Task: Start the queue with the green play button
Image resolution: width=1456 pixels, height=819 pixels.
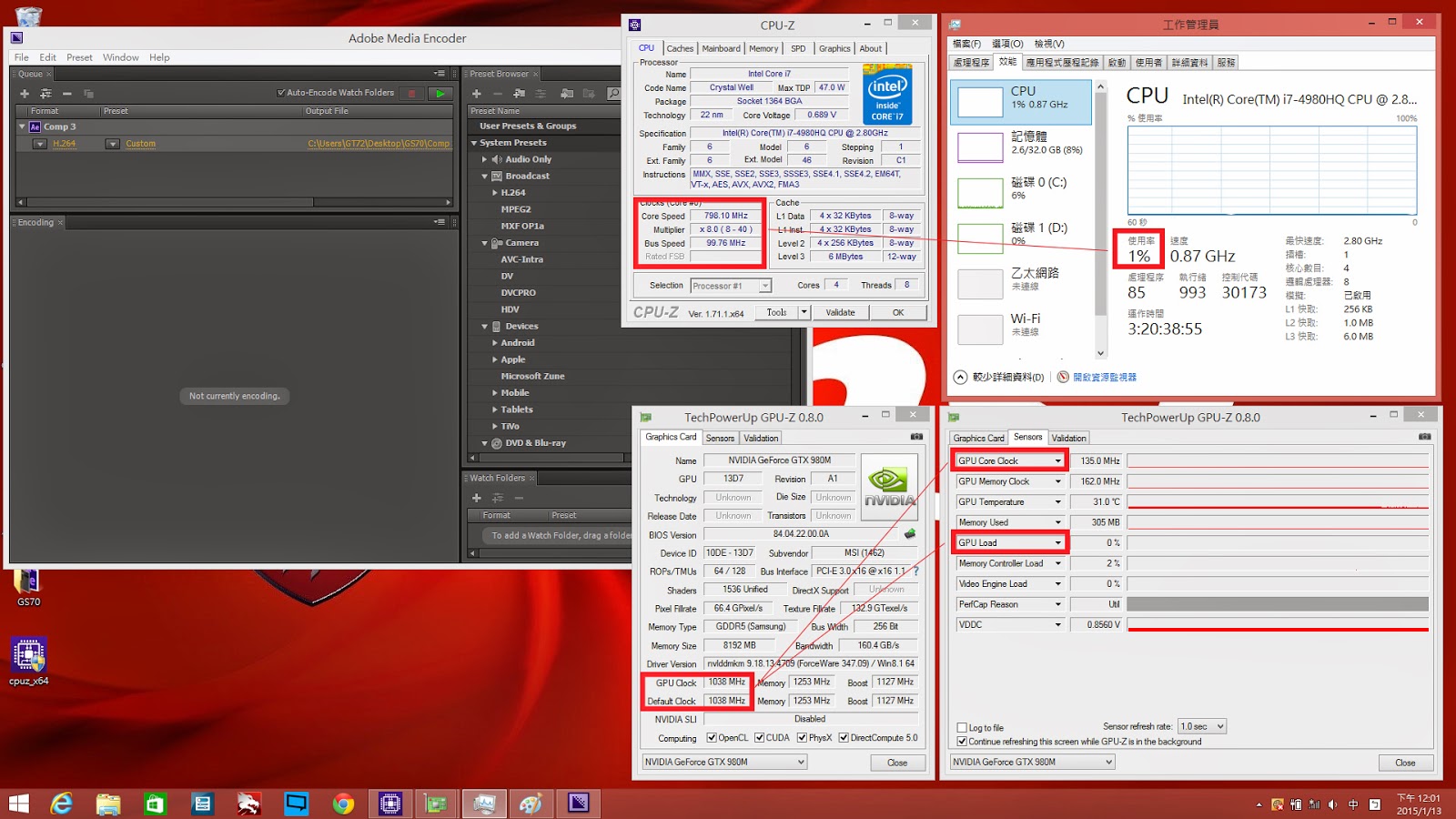Action: pyautogui.click(x=440, y=93)
